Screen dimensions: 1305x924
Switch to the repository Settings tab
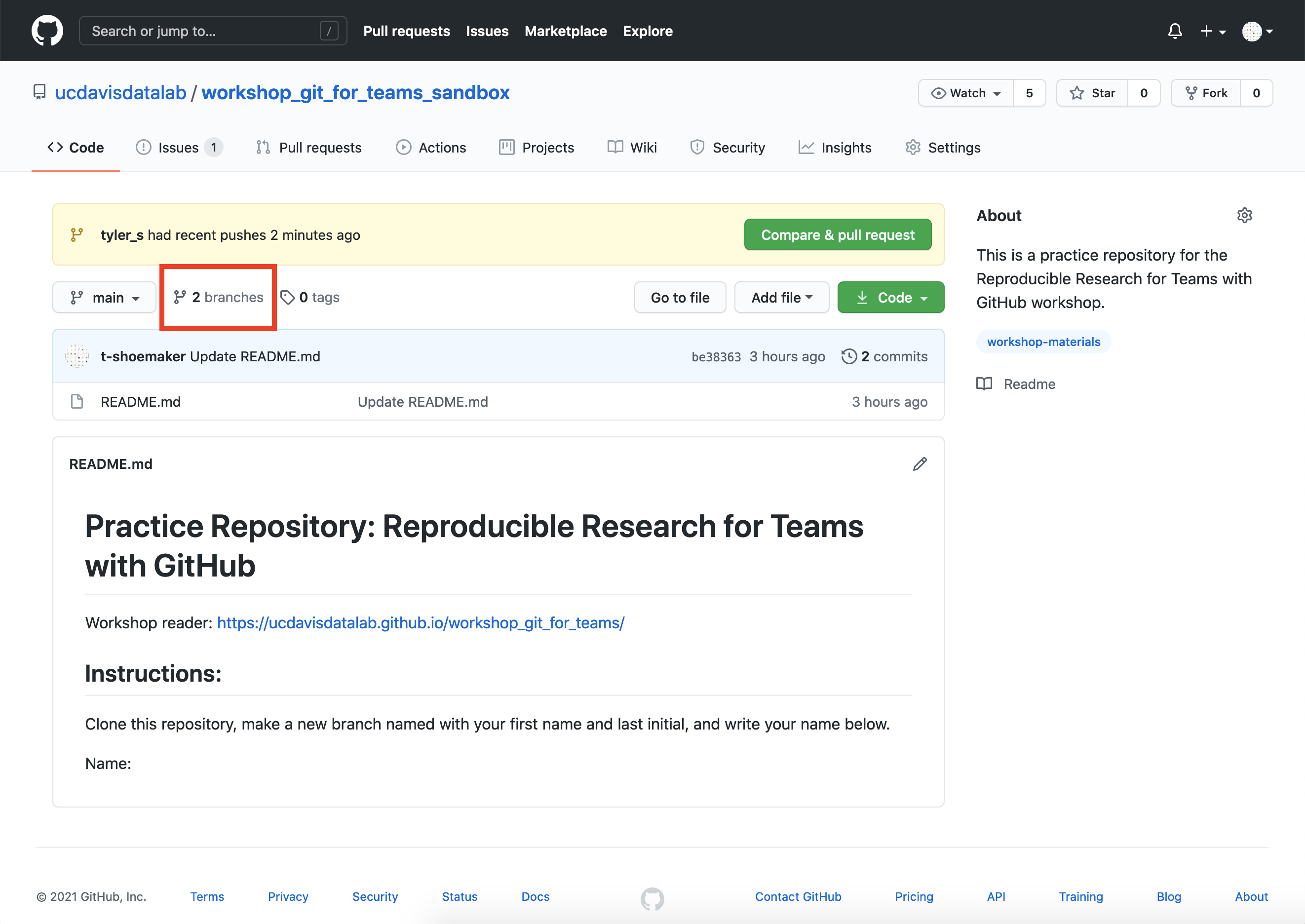pyautogui.click(x=943, y=148)
